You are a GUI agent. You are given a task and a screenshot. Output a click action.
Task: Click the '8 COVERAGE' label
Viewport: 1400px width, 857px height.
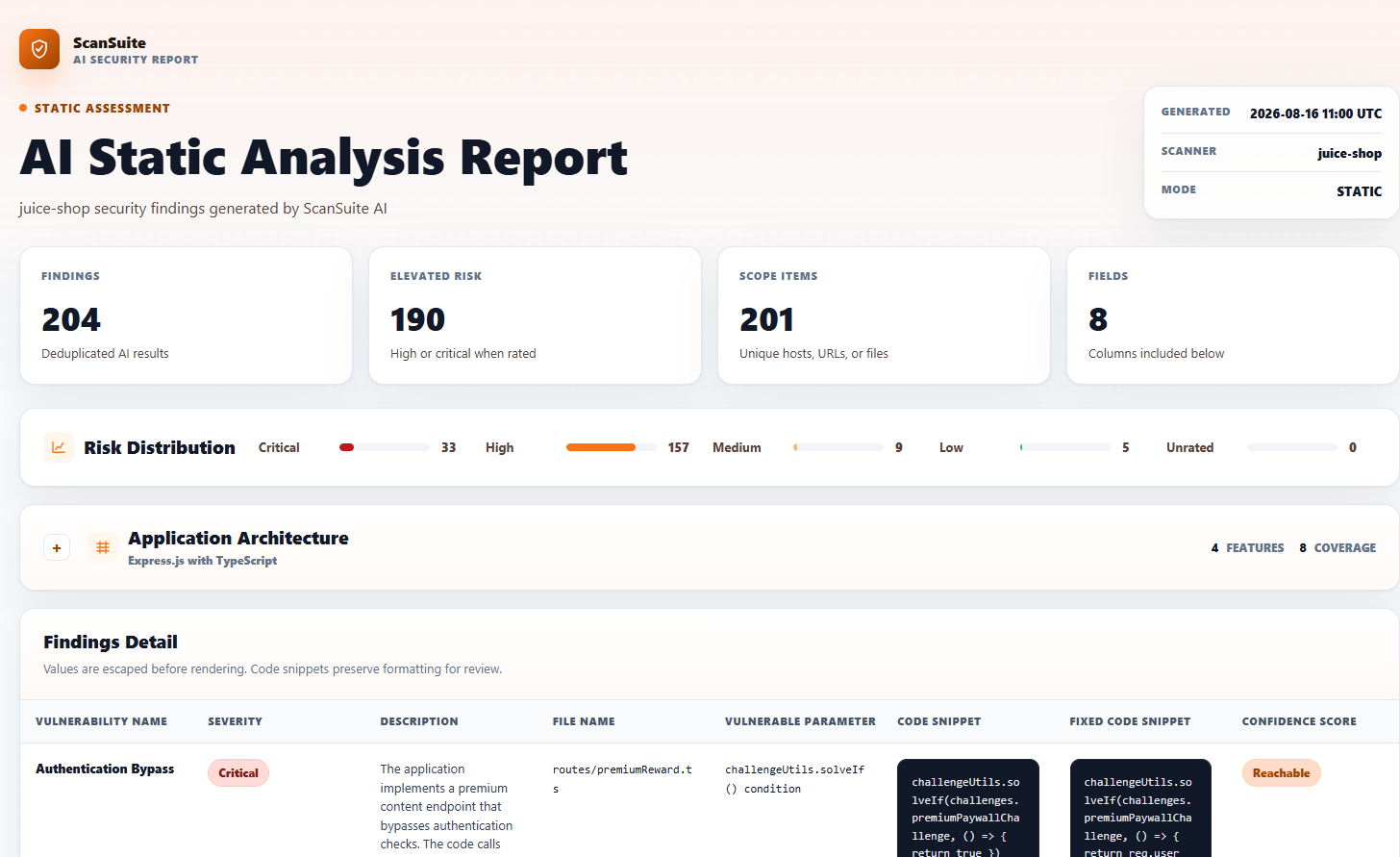(1337, 548)
